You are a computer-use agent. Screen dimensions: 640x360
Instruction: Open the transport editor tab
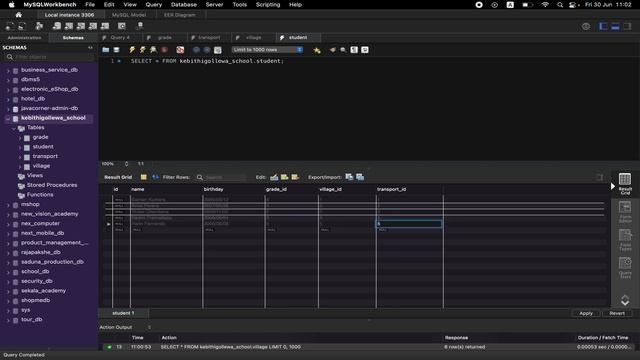pyautogui.click(x=209, y=38)
